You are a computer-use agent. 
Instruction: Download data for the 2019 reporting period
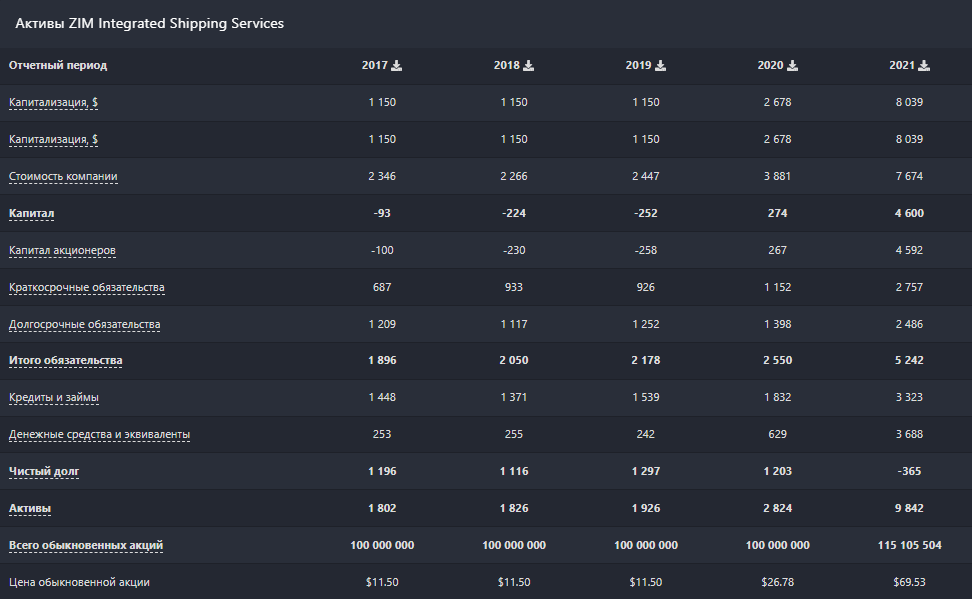tap(661, 64)
